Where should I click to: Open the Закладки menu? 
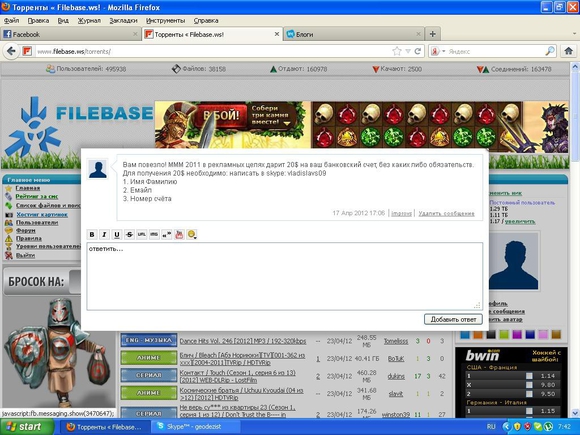point(124,21)
